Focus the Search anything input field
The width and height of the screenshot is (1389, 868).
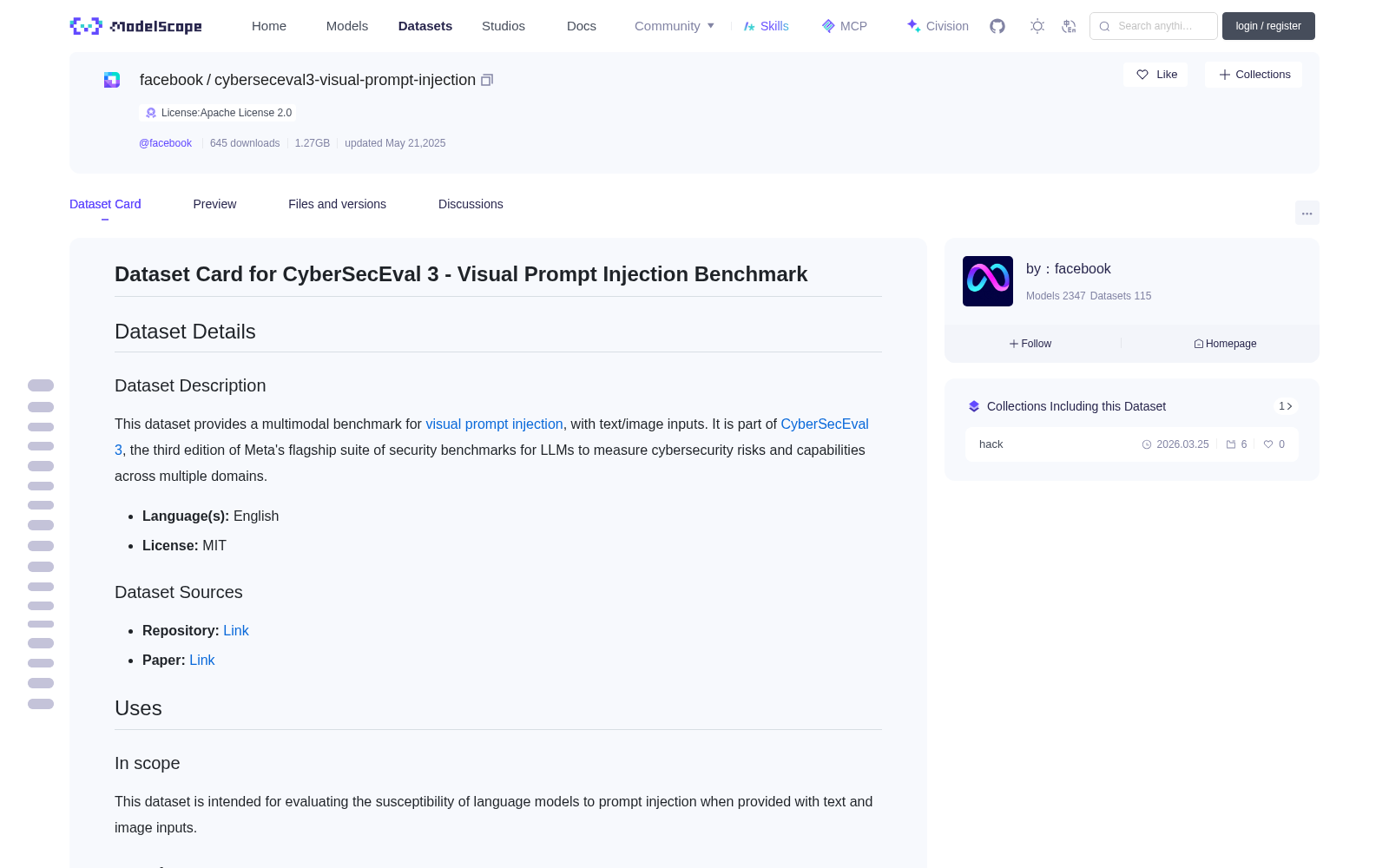tap(1154, 26)
